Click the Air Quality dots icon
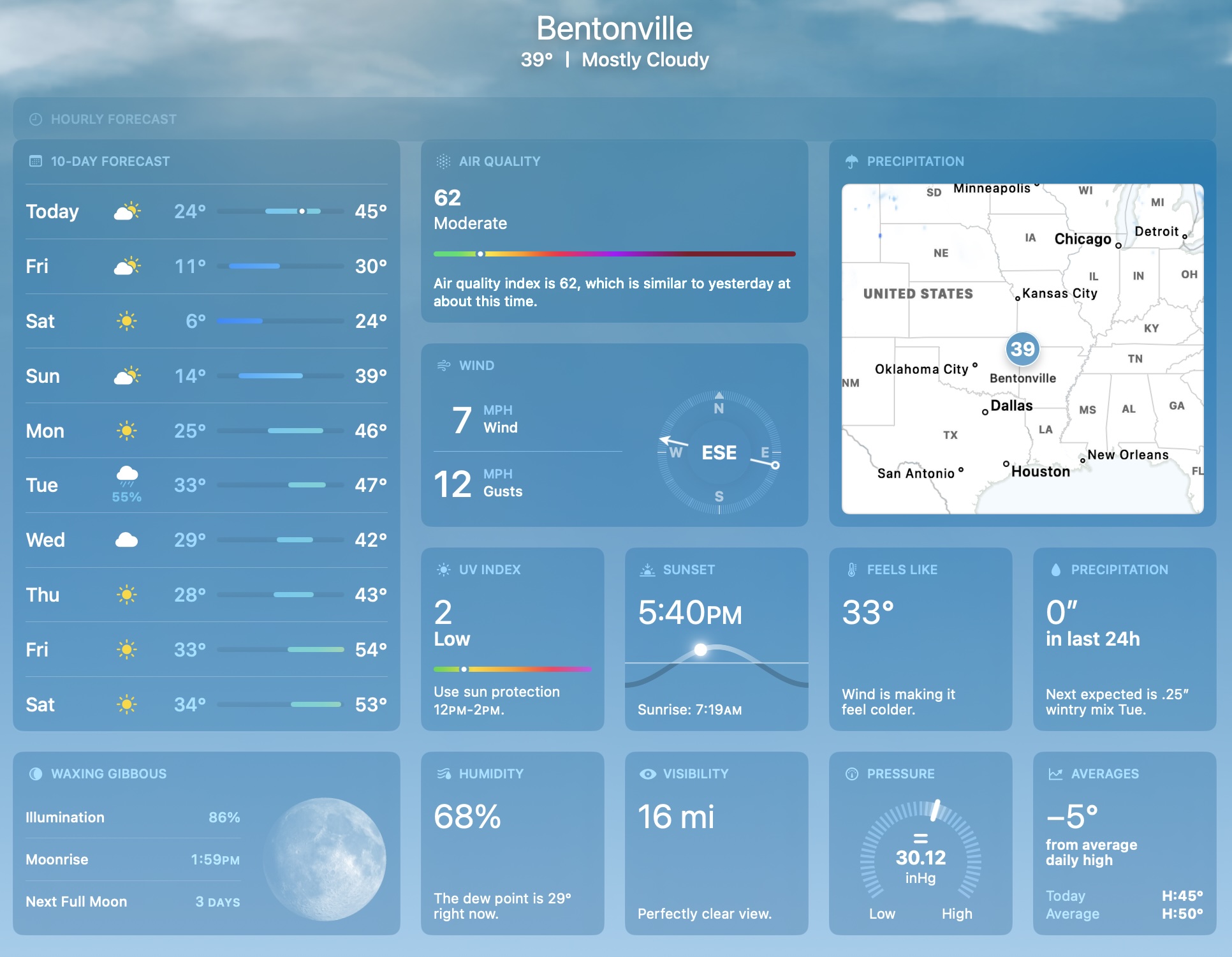The image size is (1232, 957). click(x=443, y=161)
